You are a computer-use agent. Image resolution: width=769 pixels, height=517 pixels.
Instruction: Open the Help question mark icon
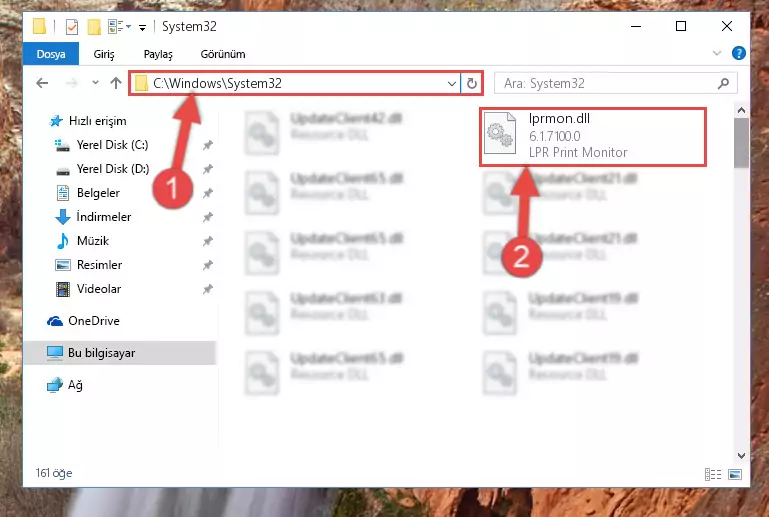click(738, 53)
